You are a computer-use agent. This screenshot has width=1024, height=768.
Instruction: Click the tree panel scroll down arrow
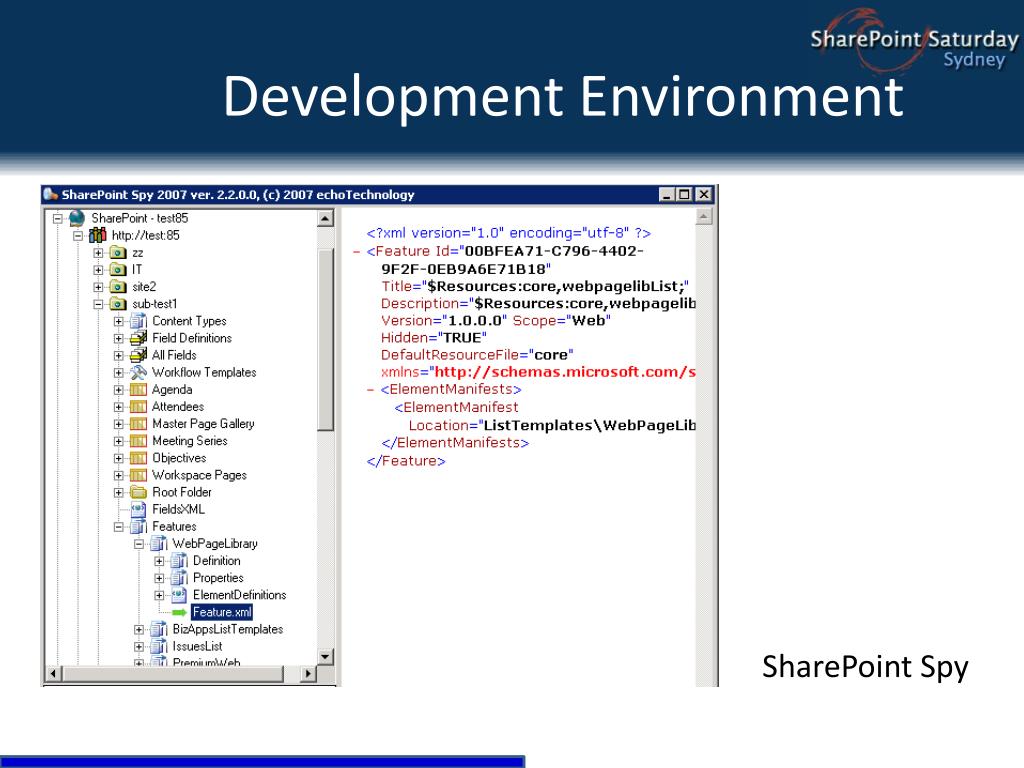coord(325,656)
